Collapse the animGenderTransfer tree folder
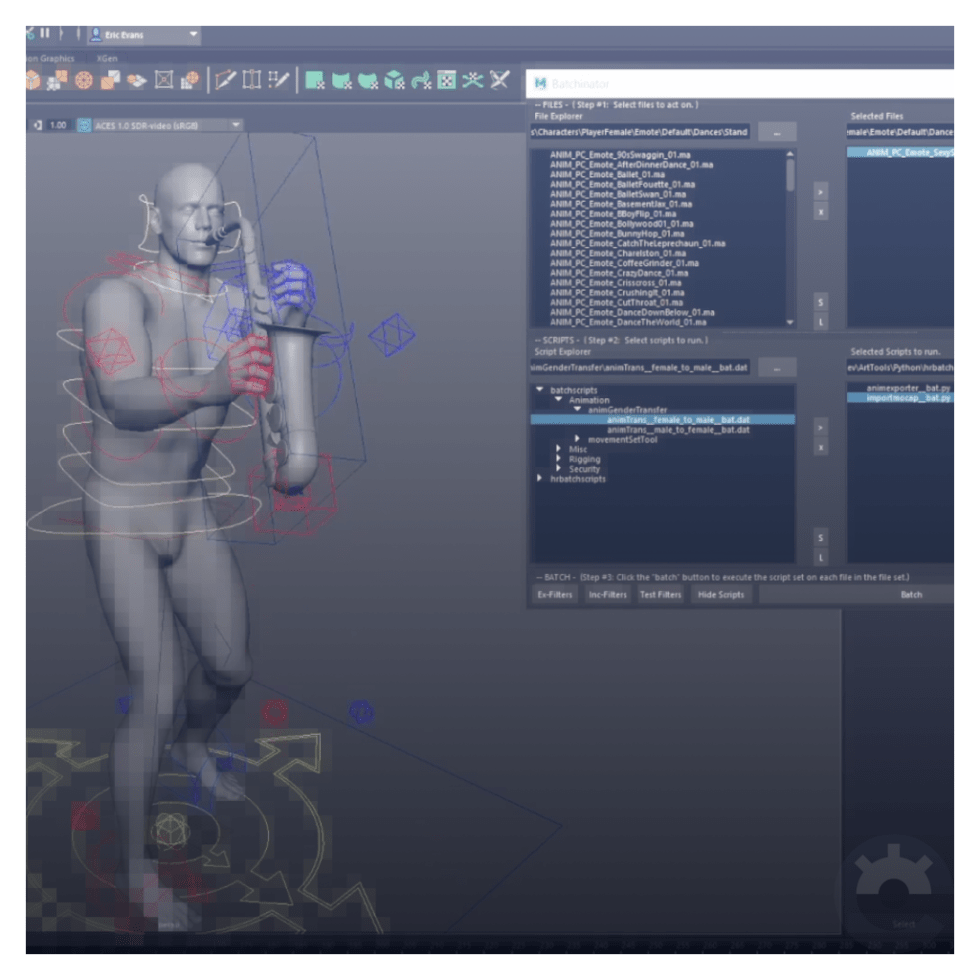The height and width of the screenshot is (980, 980). 577,410
